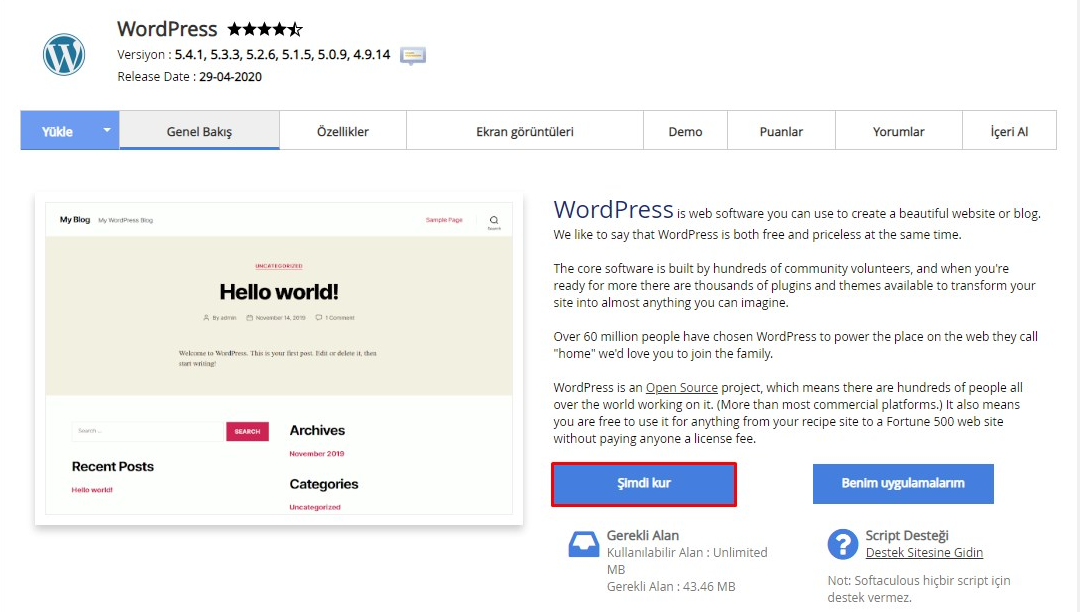Viewport: 1080px width, 612px height.
Task: Click the star rating next to WordPress
Action: point(264,29)
